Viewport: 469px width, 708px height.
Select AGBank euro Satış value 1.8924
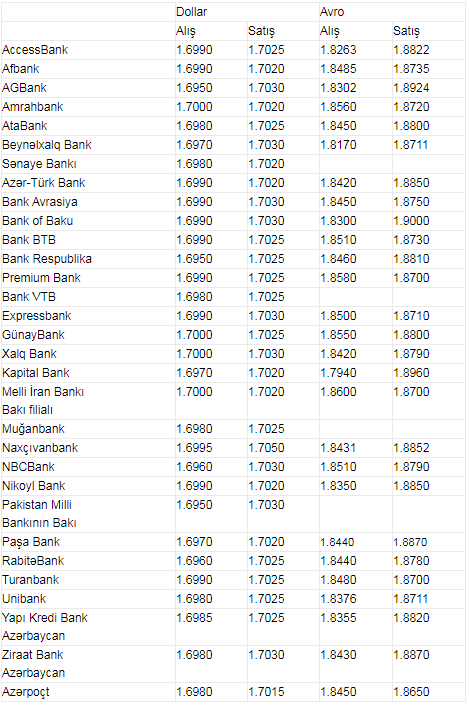pos(411,88)
